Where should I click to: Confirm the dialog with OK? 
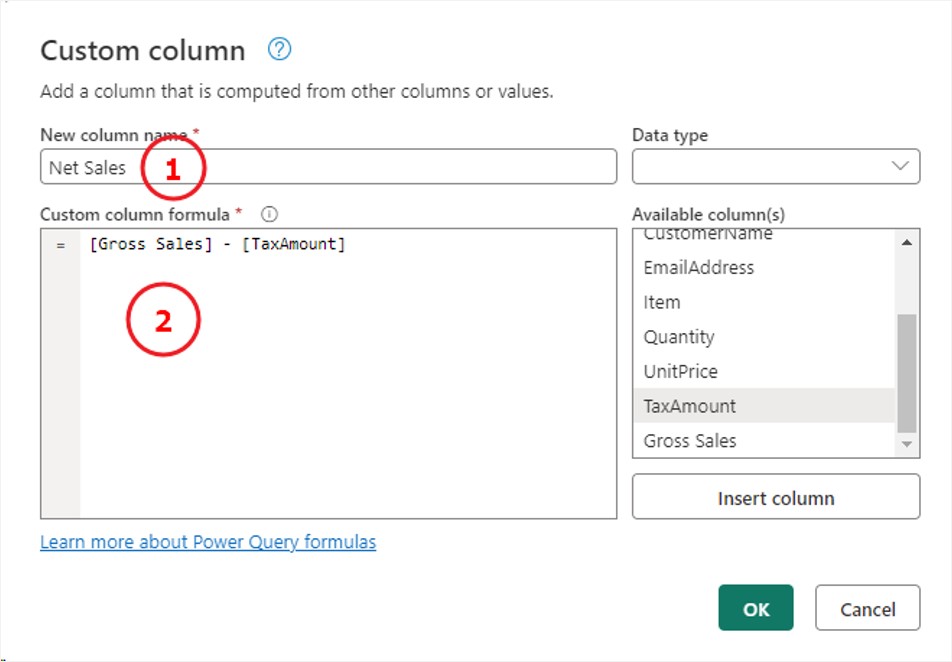click(755, 607)
